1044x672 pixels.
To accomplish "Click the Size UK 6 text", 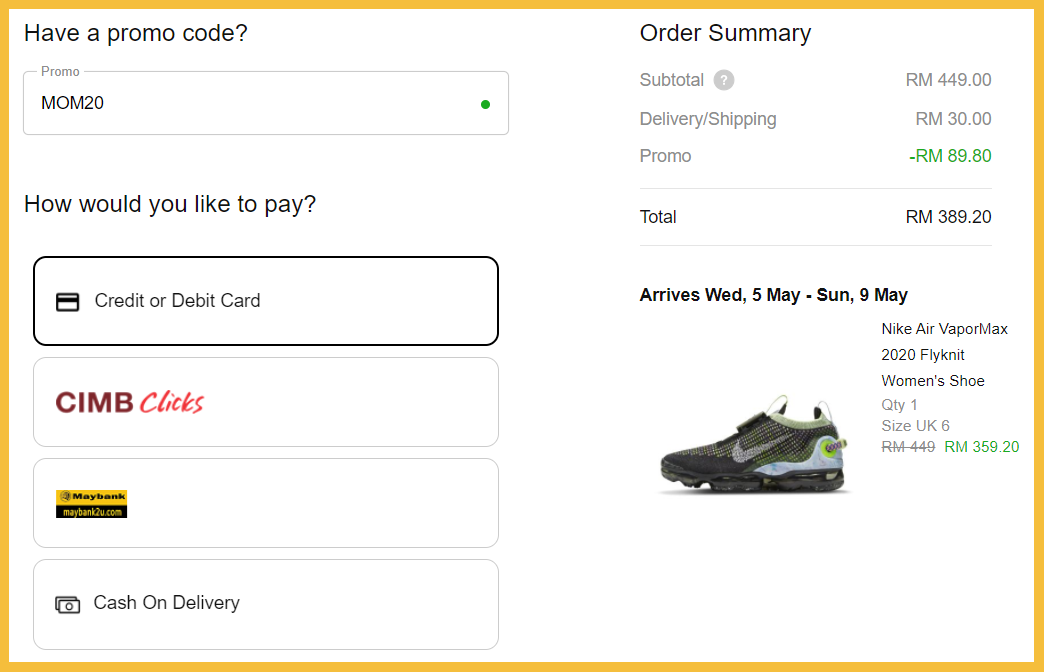I will coord(915,426).
